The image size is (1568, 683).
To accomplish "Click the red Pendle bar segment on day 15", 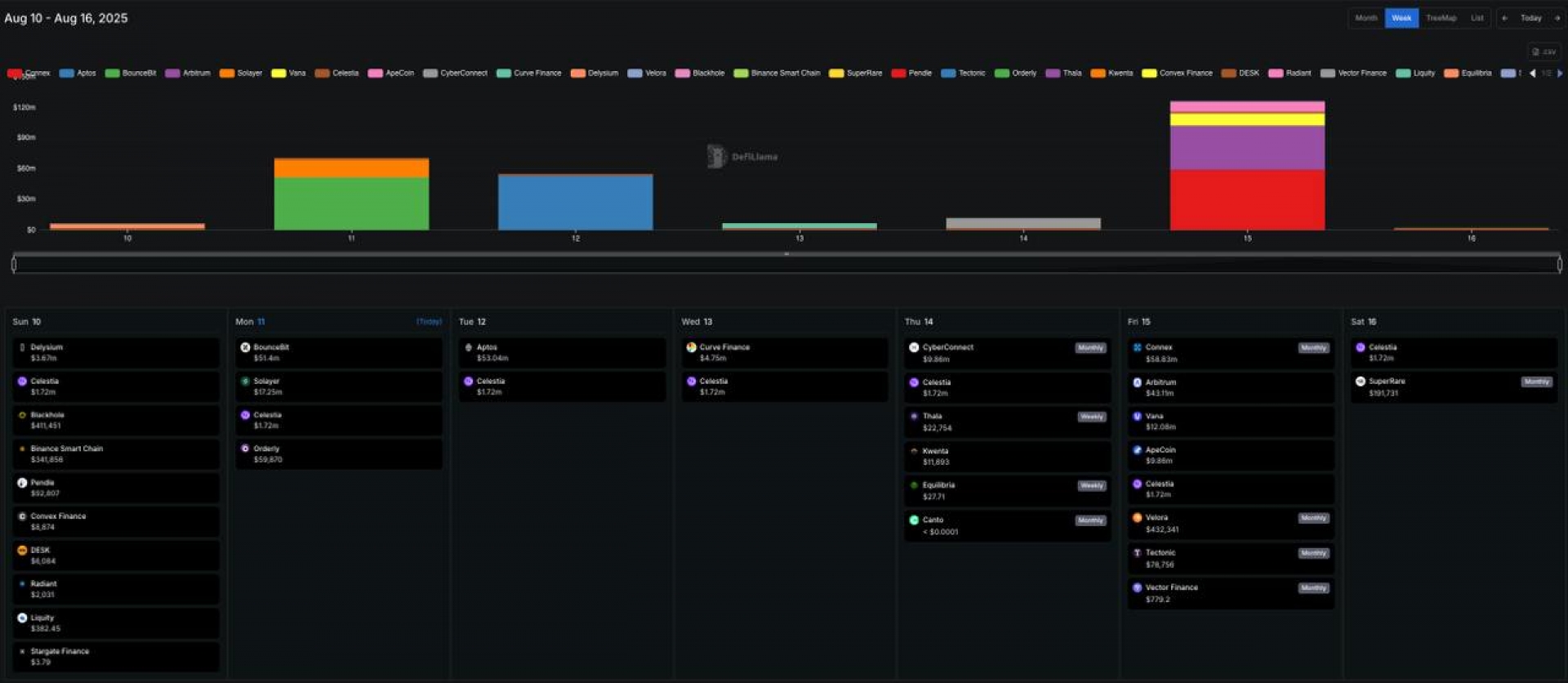I will (x=1247, y=199).
